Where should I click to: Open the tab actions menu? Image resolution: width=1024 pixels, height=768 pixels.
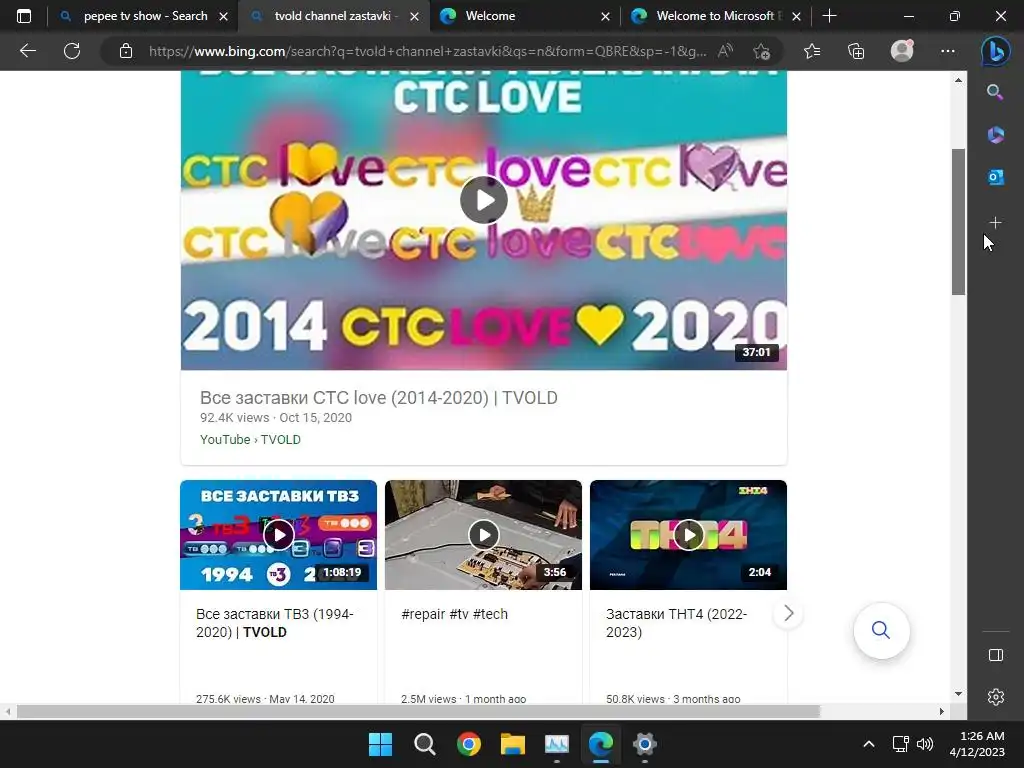click(24, 16)
